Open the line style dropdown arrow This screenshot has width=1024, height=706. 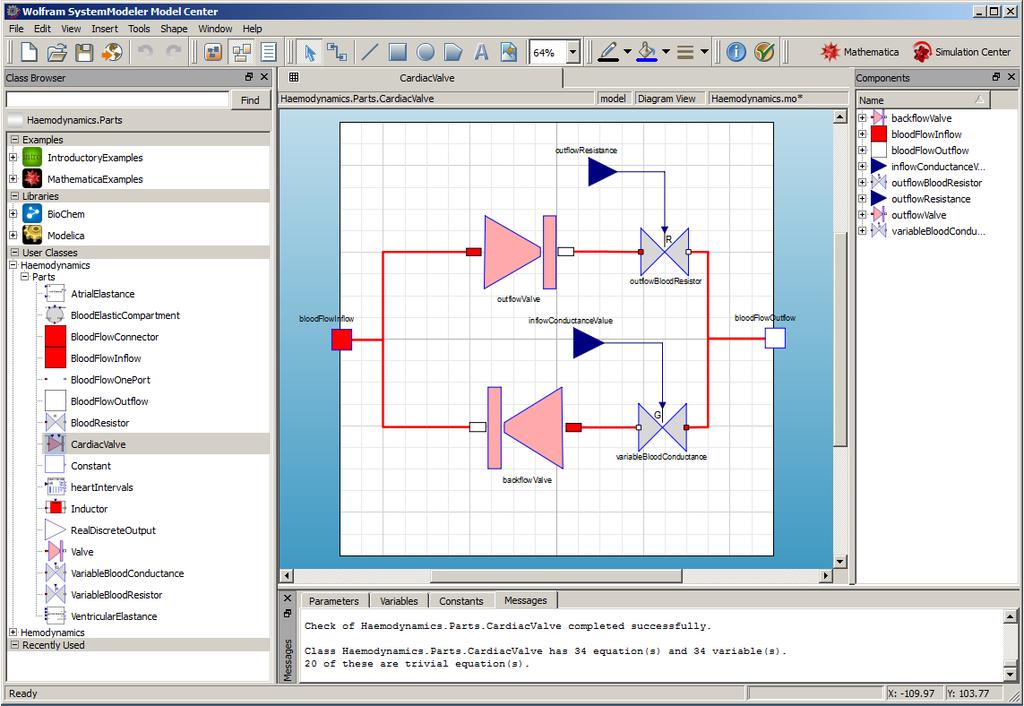[704, 52]
